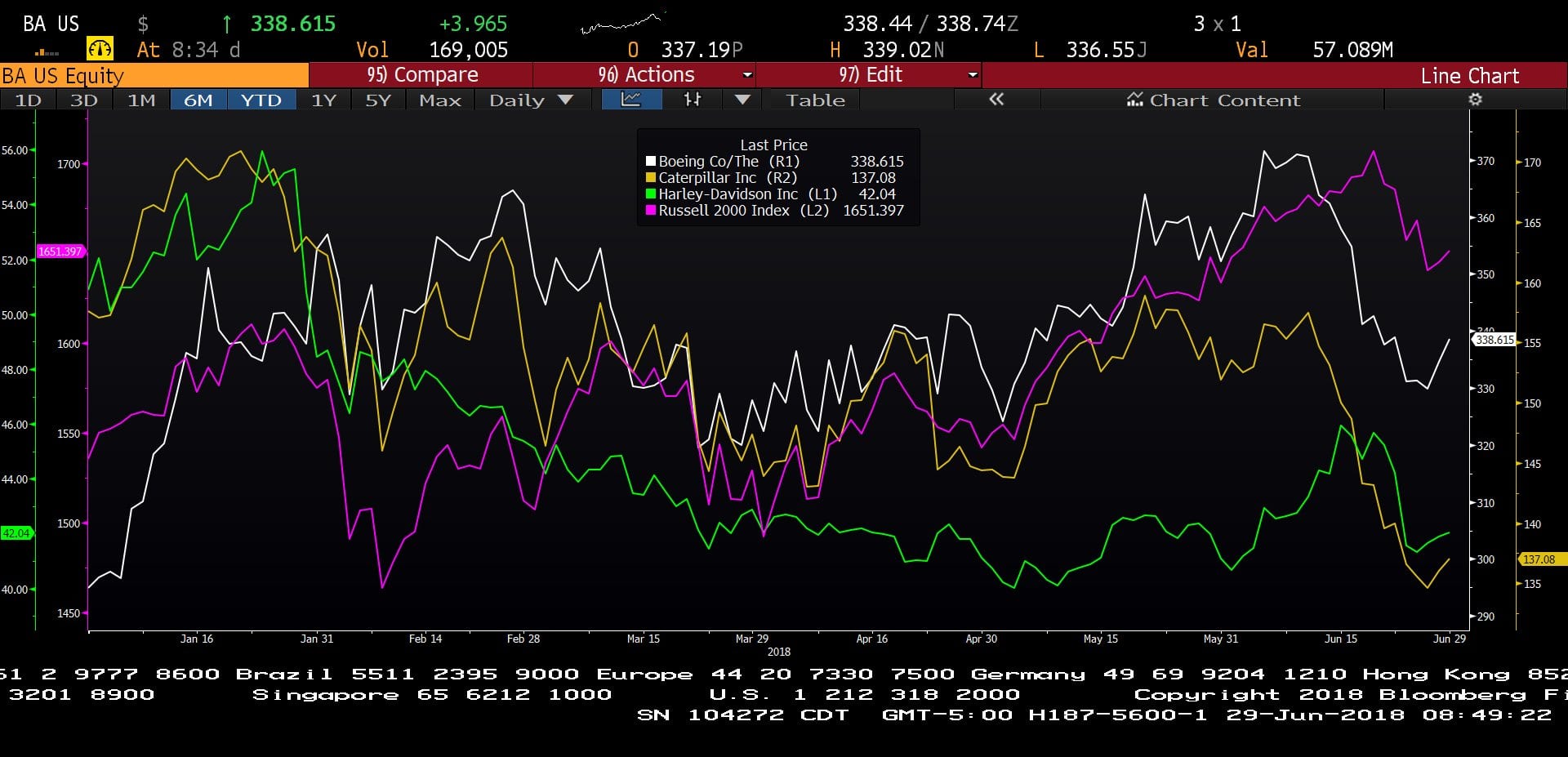
Task: Click the 1651.397 magenta axis marker
Action: (60, 252)
